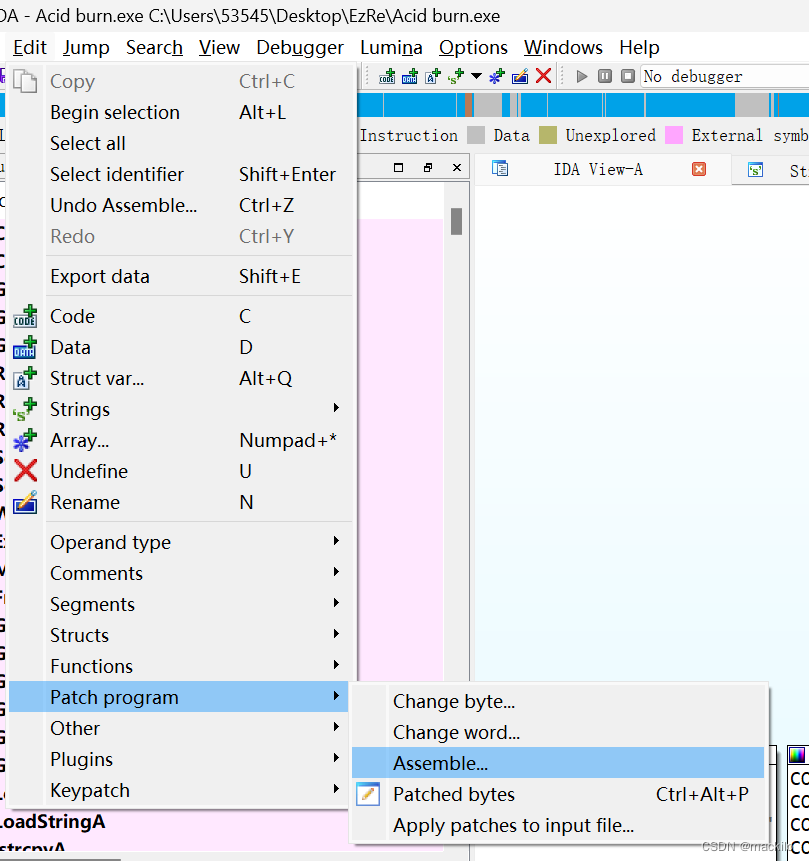Click the red Undefine toolbar icon
Screen dimensions: 809x861
[543, 76]
